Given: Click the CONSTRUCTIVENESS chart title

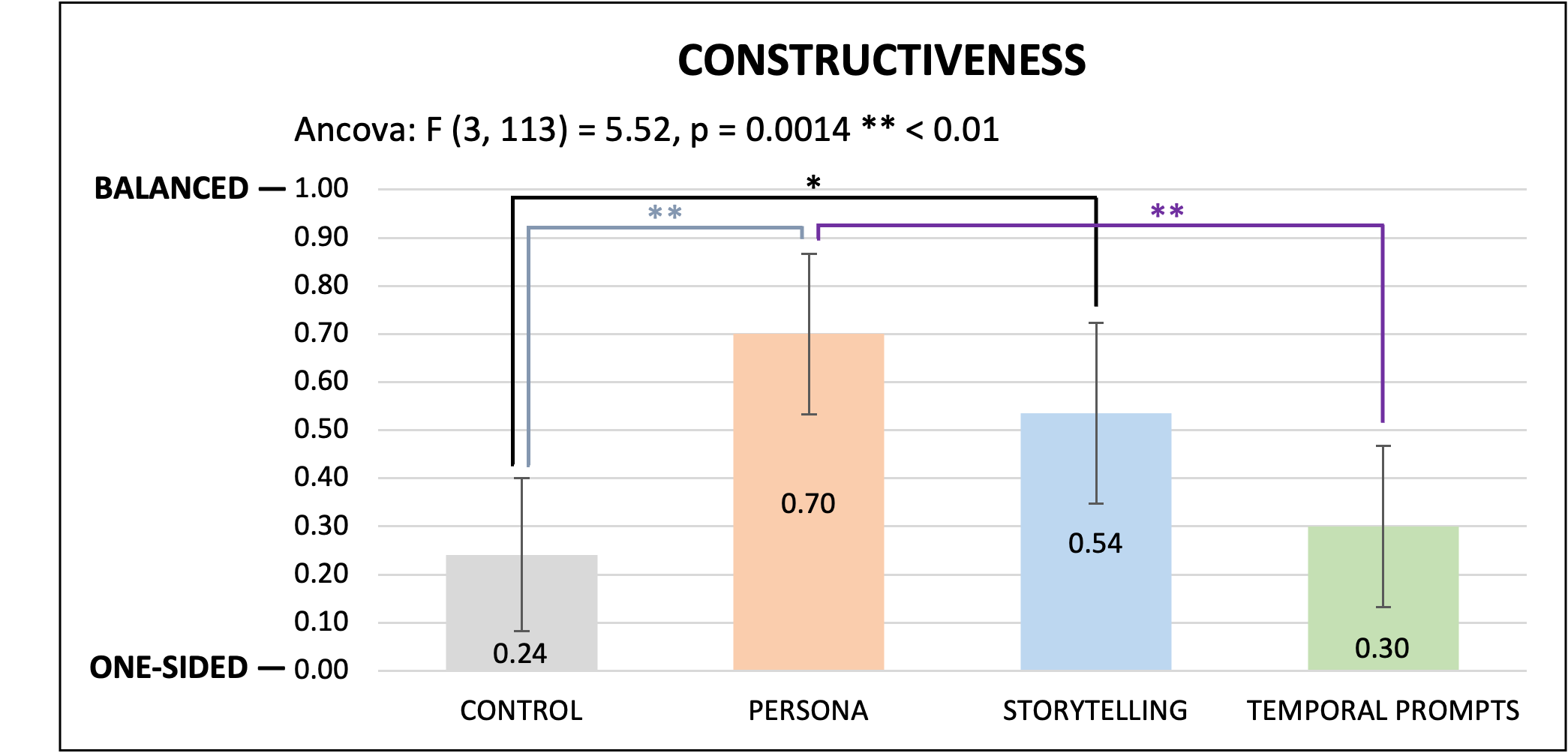Looking at the screenshot, I should [x=882, y=61].
